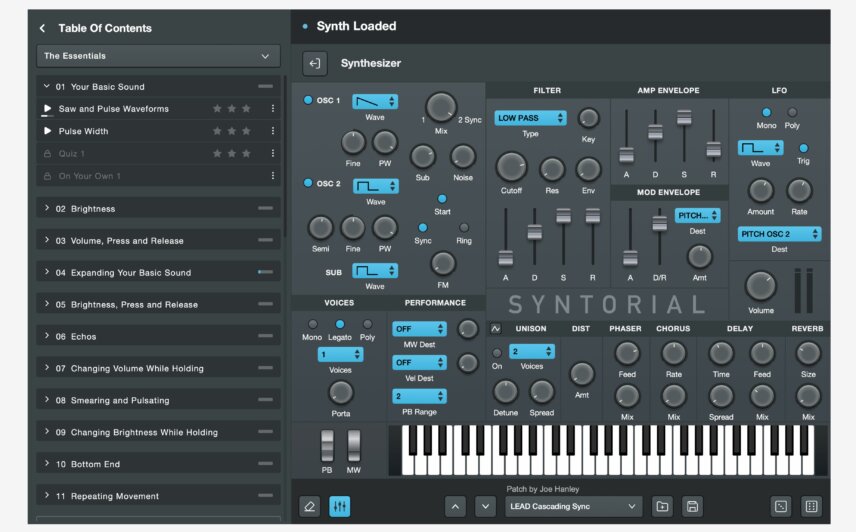Click the waveform icon next to UNISON
Viewport: 856px width, 532px height.
496,328
